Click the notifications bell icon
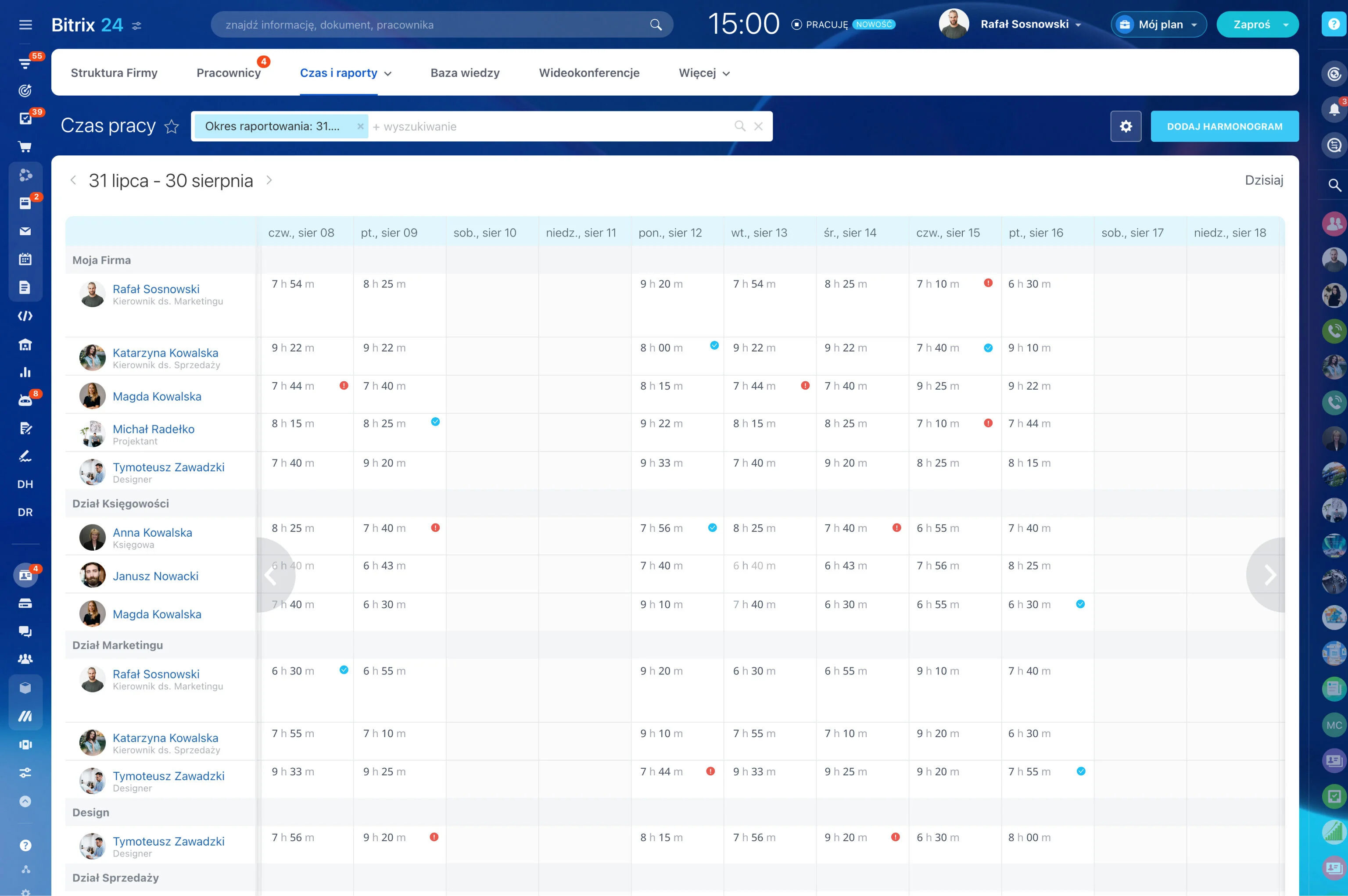Image resolution: width=1348 pixels, height=896 pixels. (1334, 109)
